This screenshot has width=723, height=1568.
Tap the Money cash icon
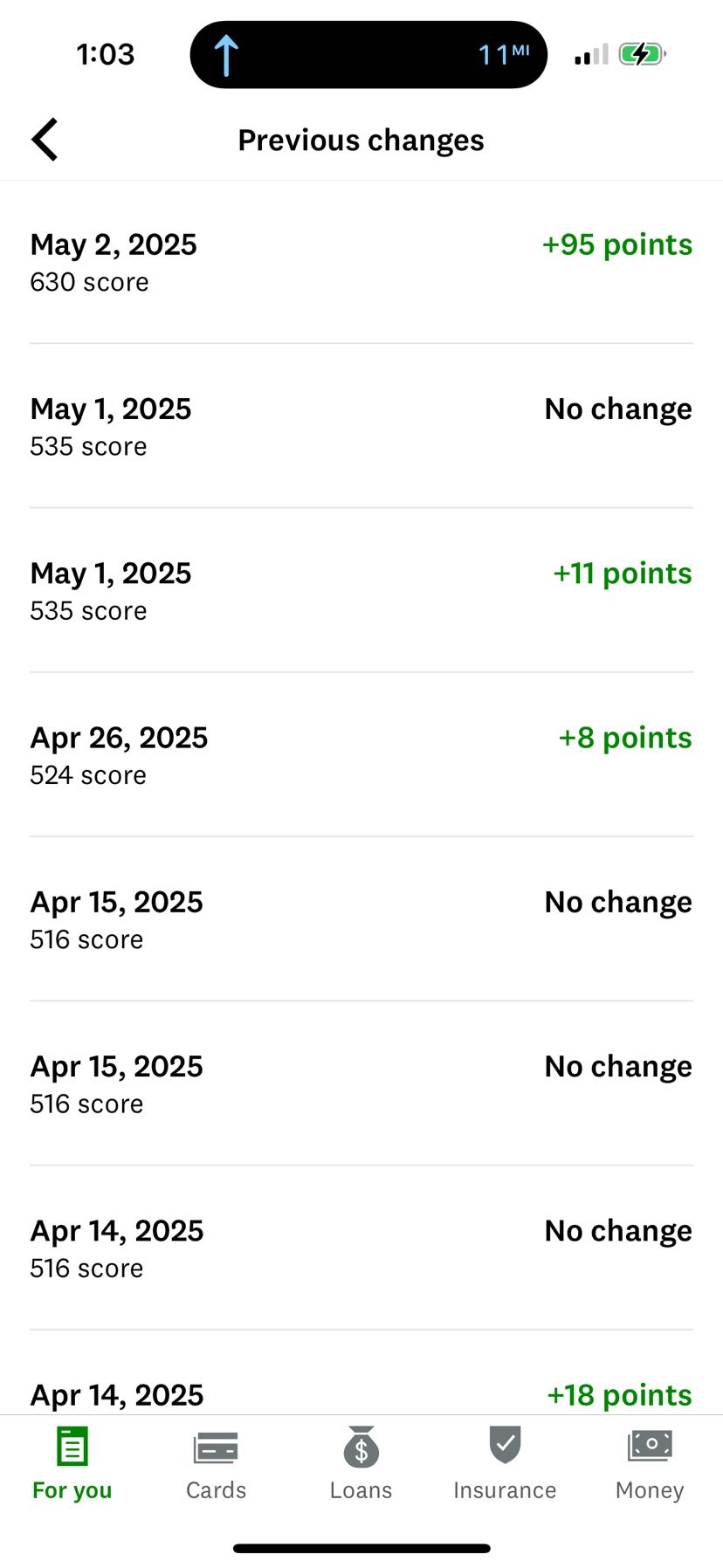click(x=650, y=1445)
